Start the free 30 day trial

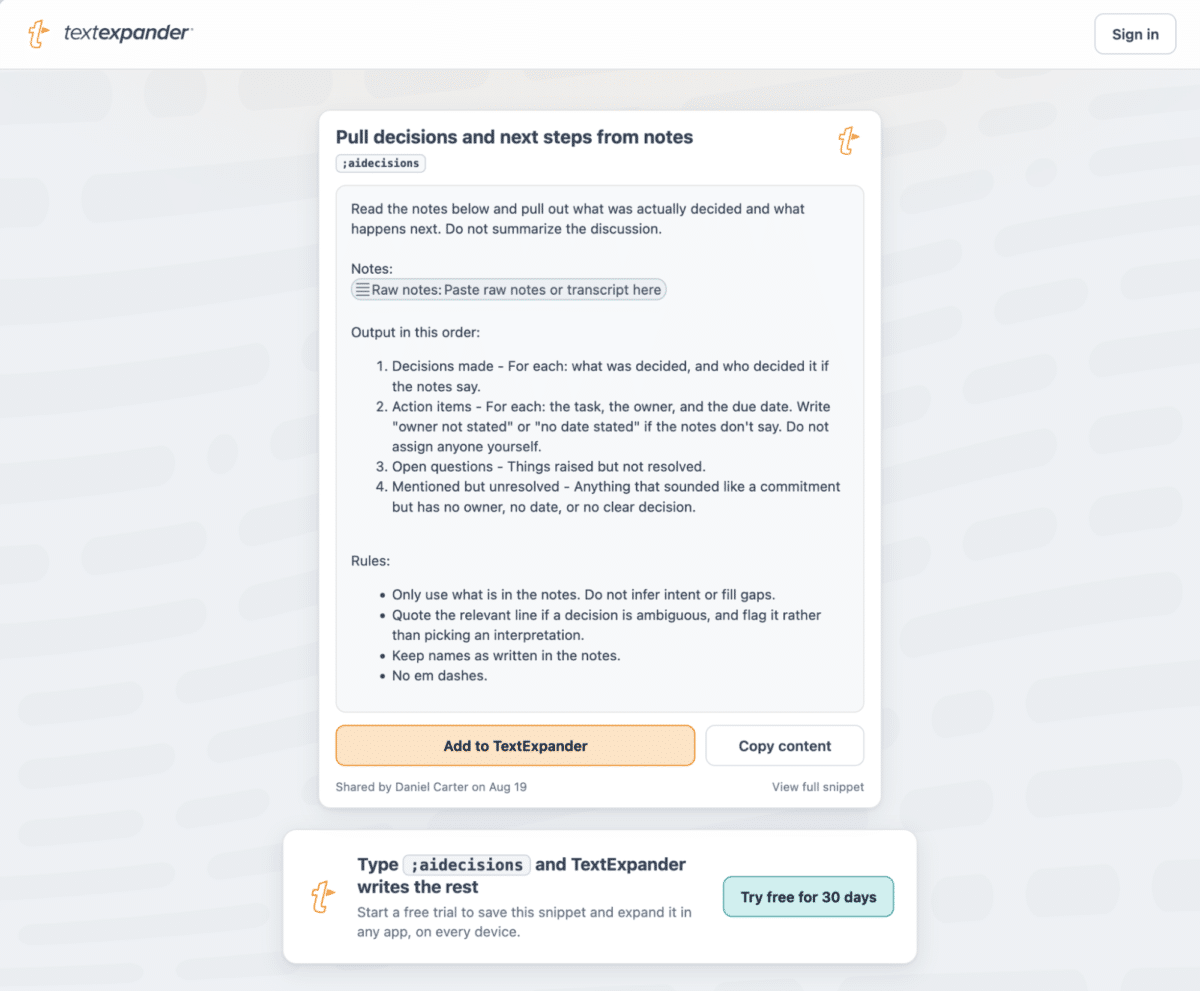(x=808, y=897)
